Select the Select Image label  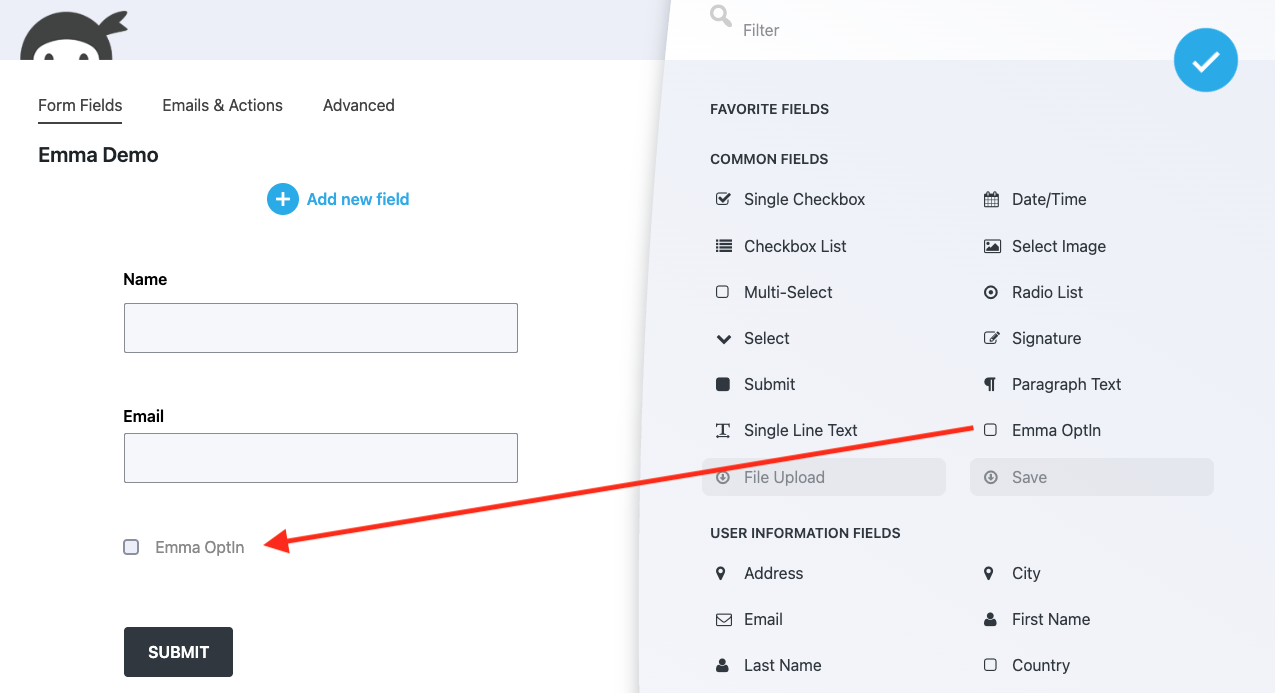click(x=1059, y=246)
